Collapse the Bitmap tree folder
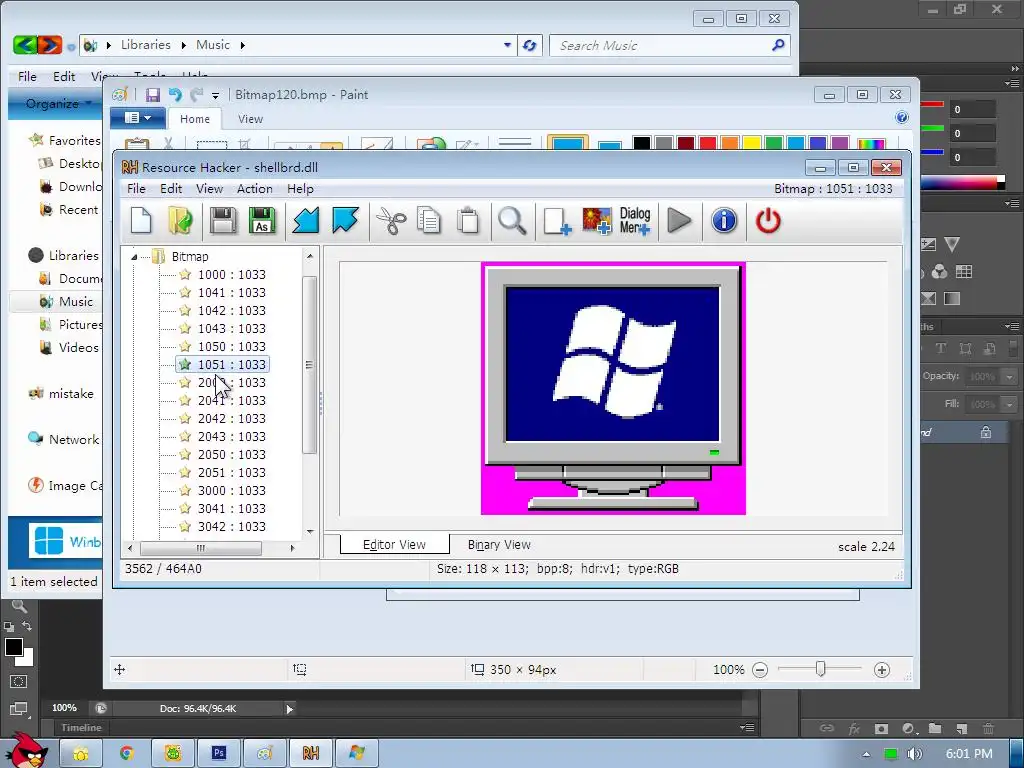The width and height of the screenshot is (1024, 768). [134, 257]
